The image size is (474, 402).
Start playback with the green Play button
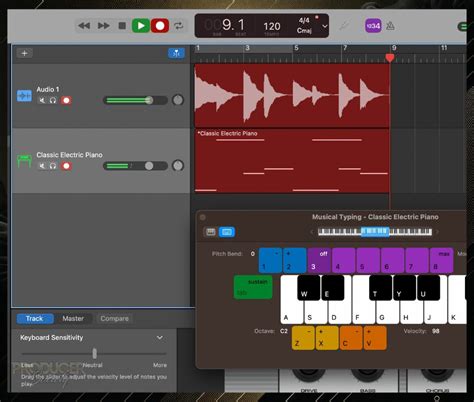[141, 26]
